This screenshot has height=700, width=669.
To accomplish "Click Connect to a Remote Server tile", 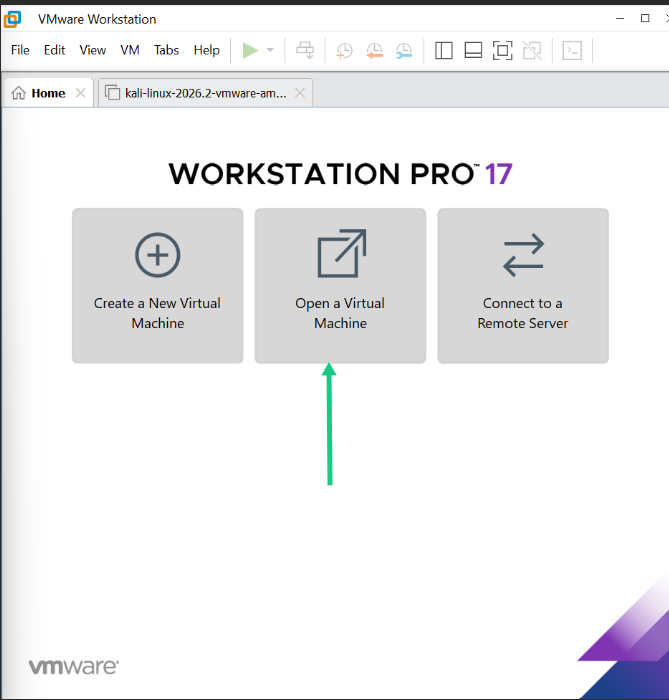I will (x=523, y=286).
